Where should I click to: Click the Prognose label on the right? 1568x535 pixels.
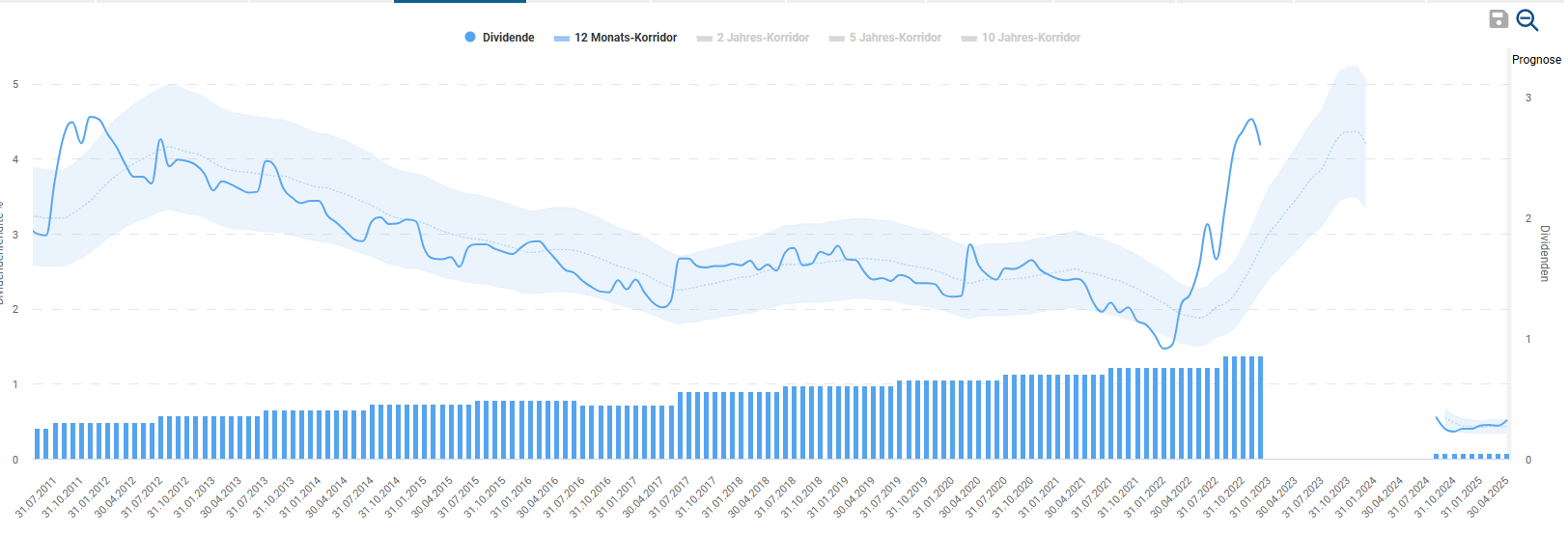click(x=1535, y=60)
